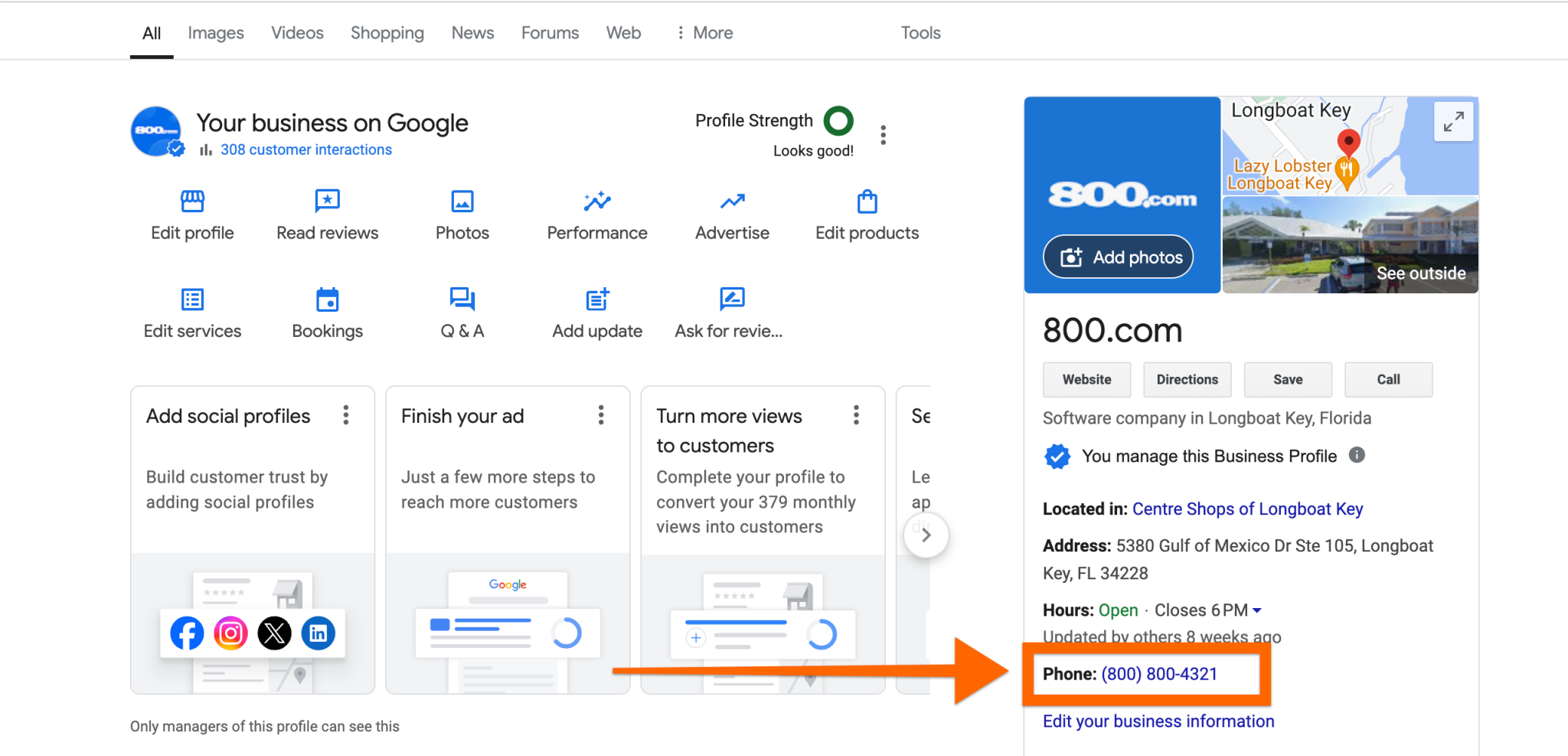Click the Longboat Key map thumbnail
Viewport: 1568px width, 756px height.
tap(1351, 146)
